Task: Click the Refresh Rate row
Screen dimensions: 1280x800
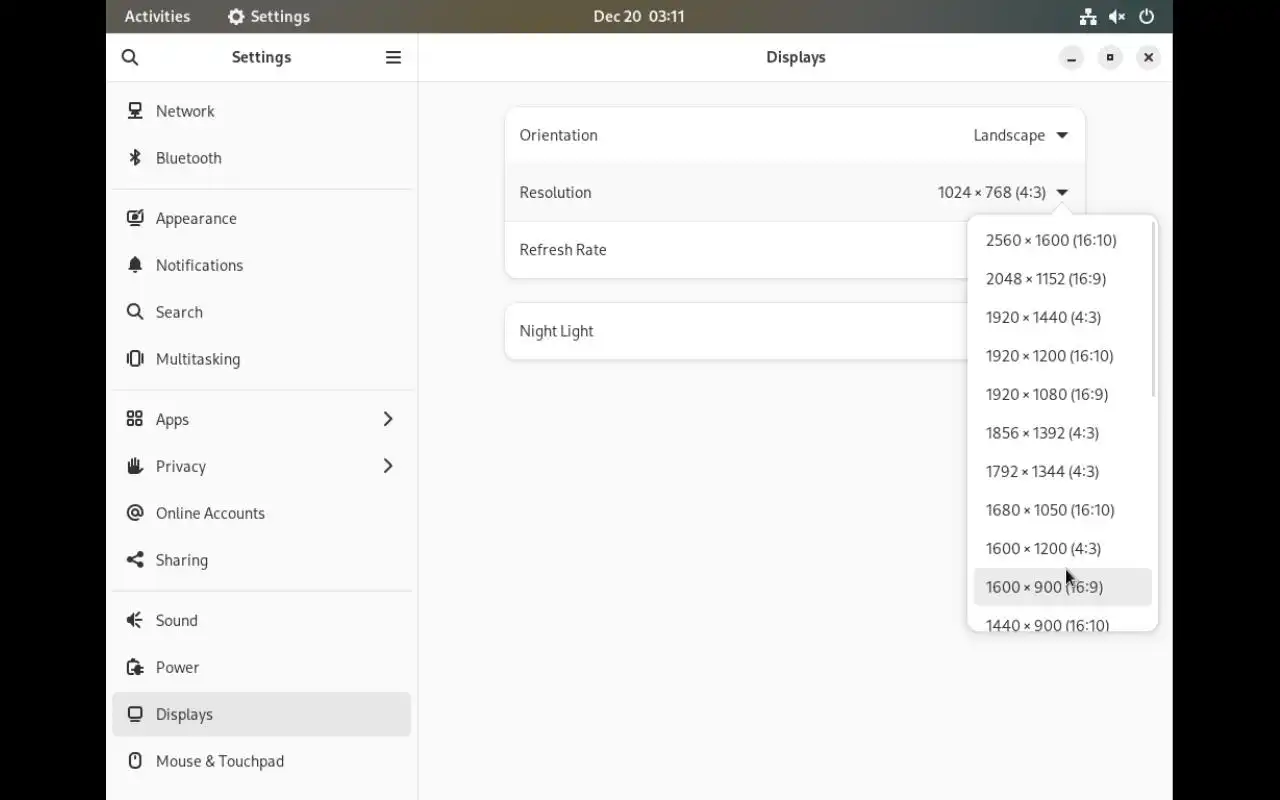Action: [795, 250]
